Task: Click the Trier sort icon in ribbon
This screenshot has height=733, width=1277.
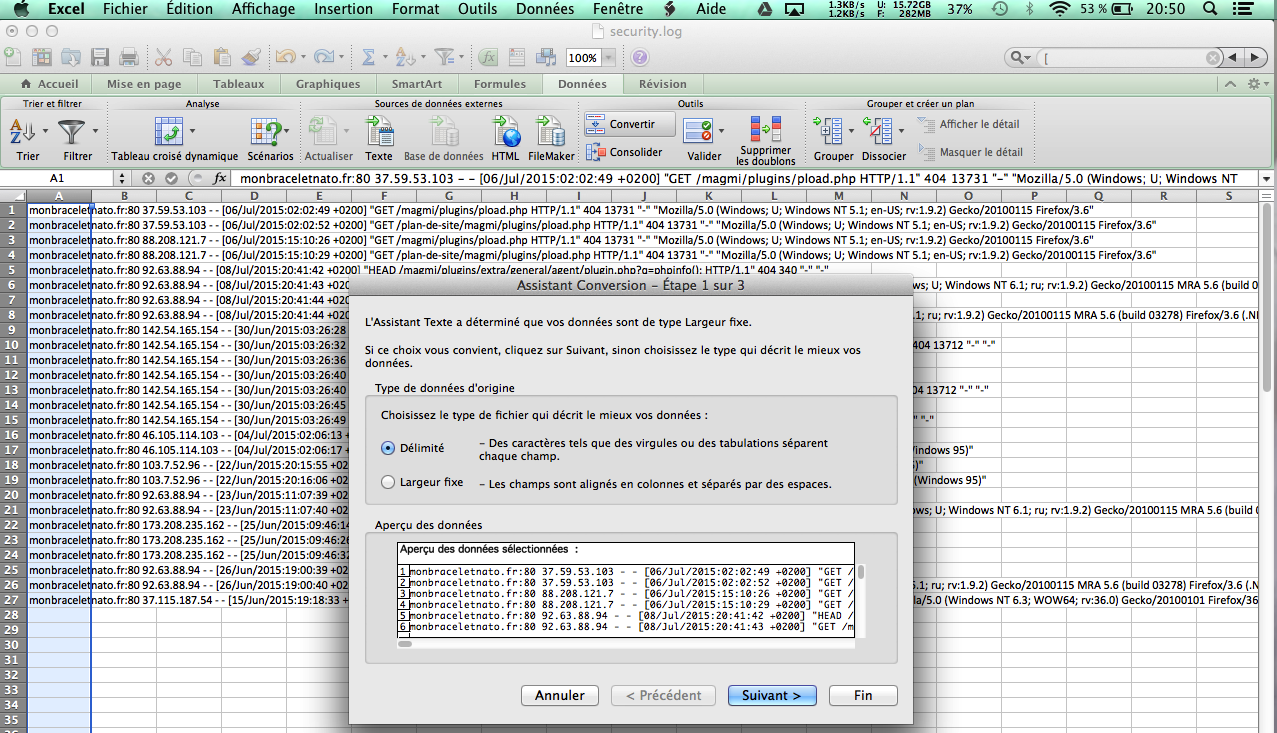Action: (x=22, y=131)
